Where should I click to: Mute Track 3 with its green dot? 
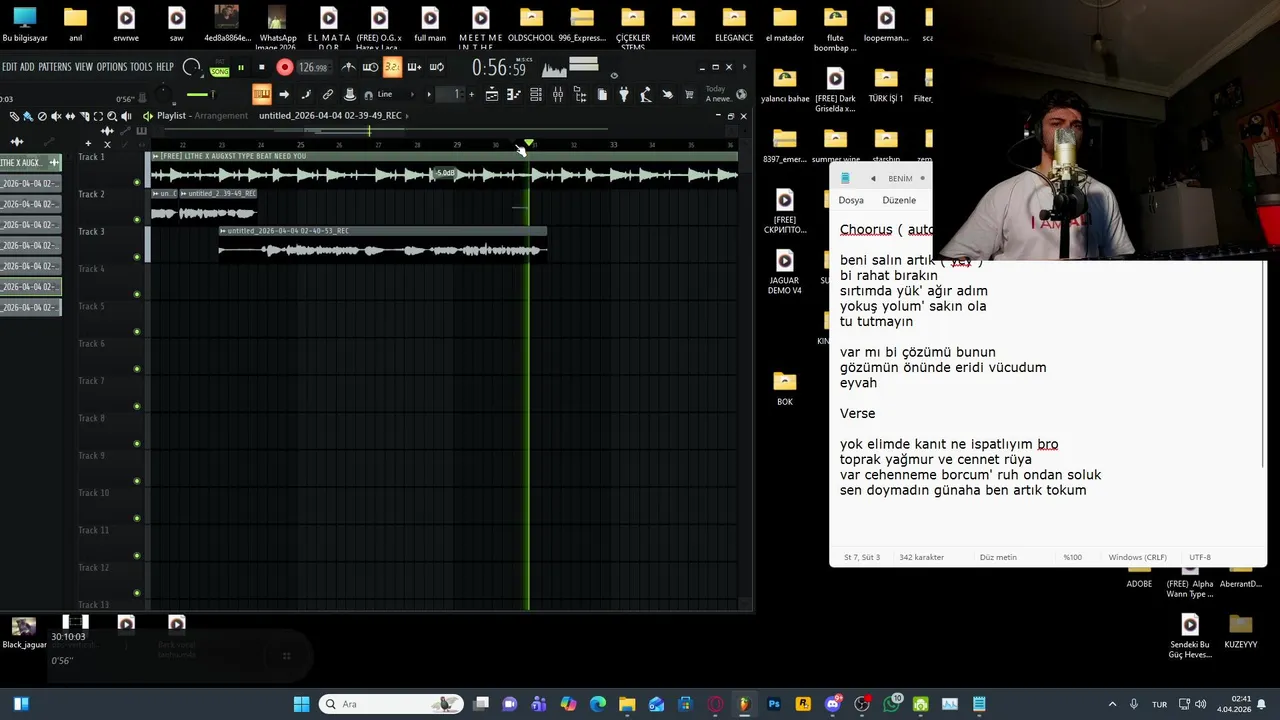point(137,257)
